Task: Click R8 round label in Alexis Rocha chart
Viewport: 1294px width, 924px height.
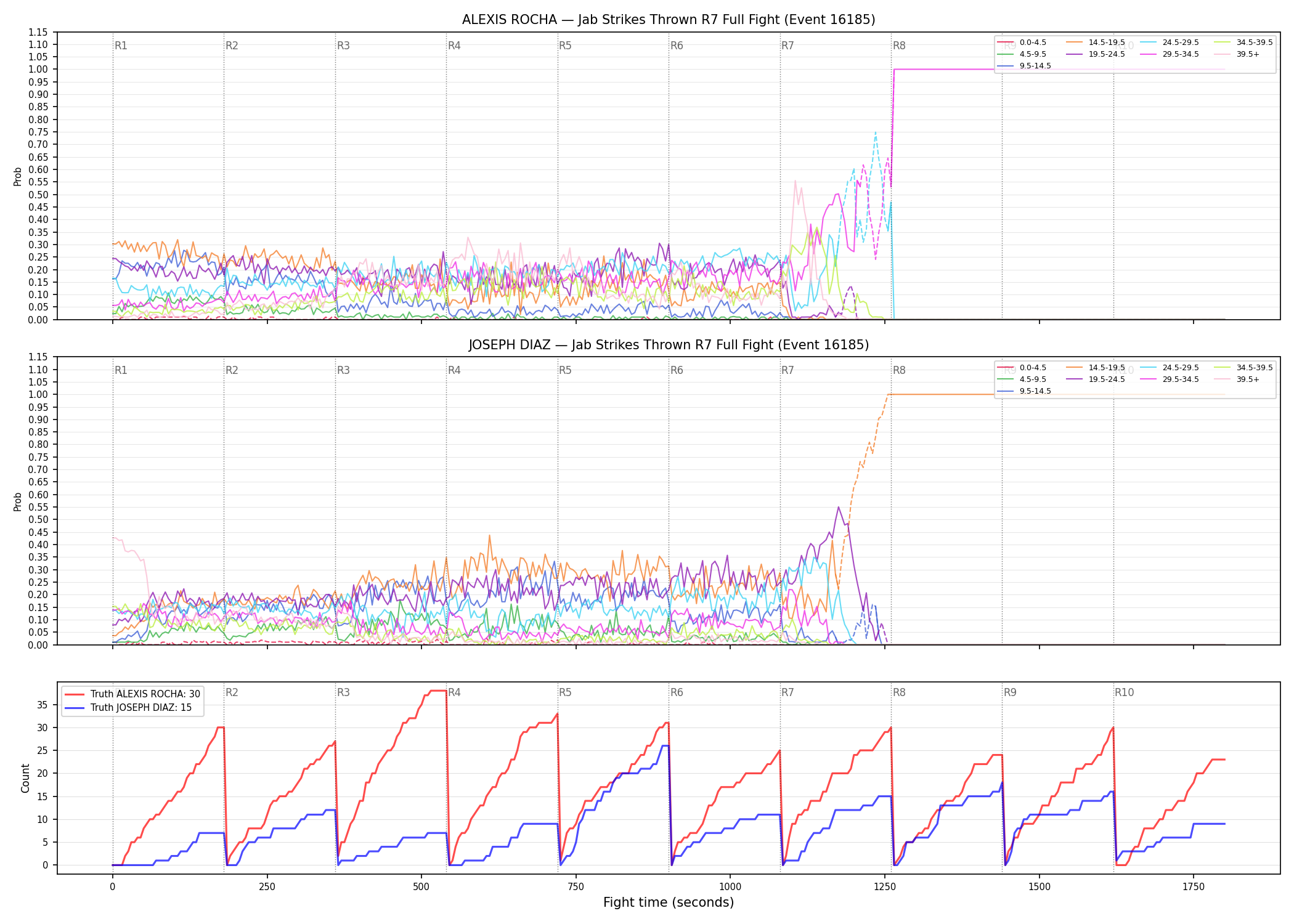Action: (899, 46)
